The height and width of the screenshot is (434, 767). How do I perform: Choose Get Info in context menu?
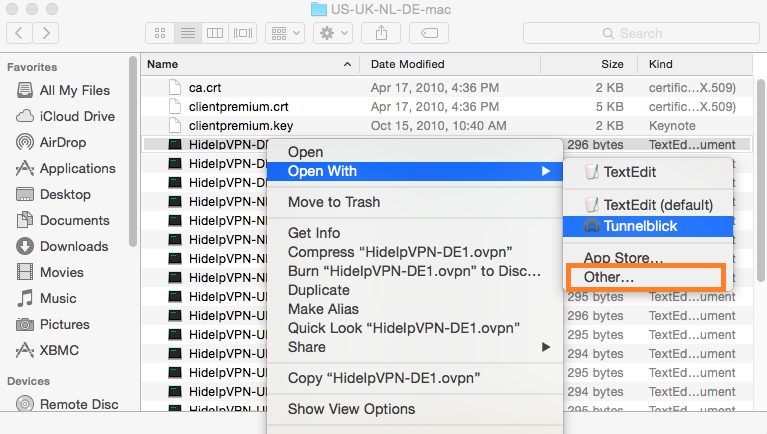pos(415,233)
